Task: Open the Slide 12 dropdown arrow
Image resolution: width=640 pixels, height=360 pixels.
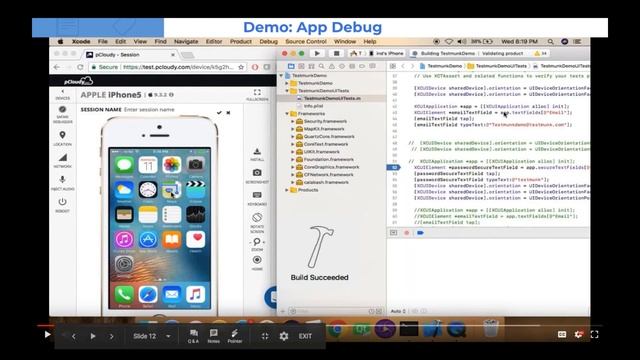Action: (168, 336)
